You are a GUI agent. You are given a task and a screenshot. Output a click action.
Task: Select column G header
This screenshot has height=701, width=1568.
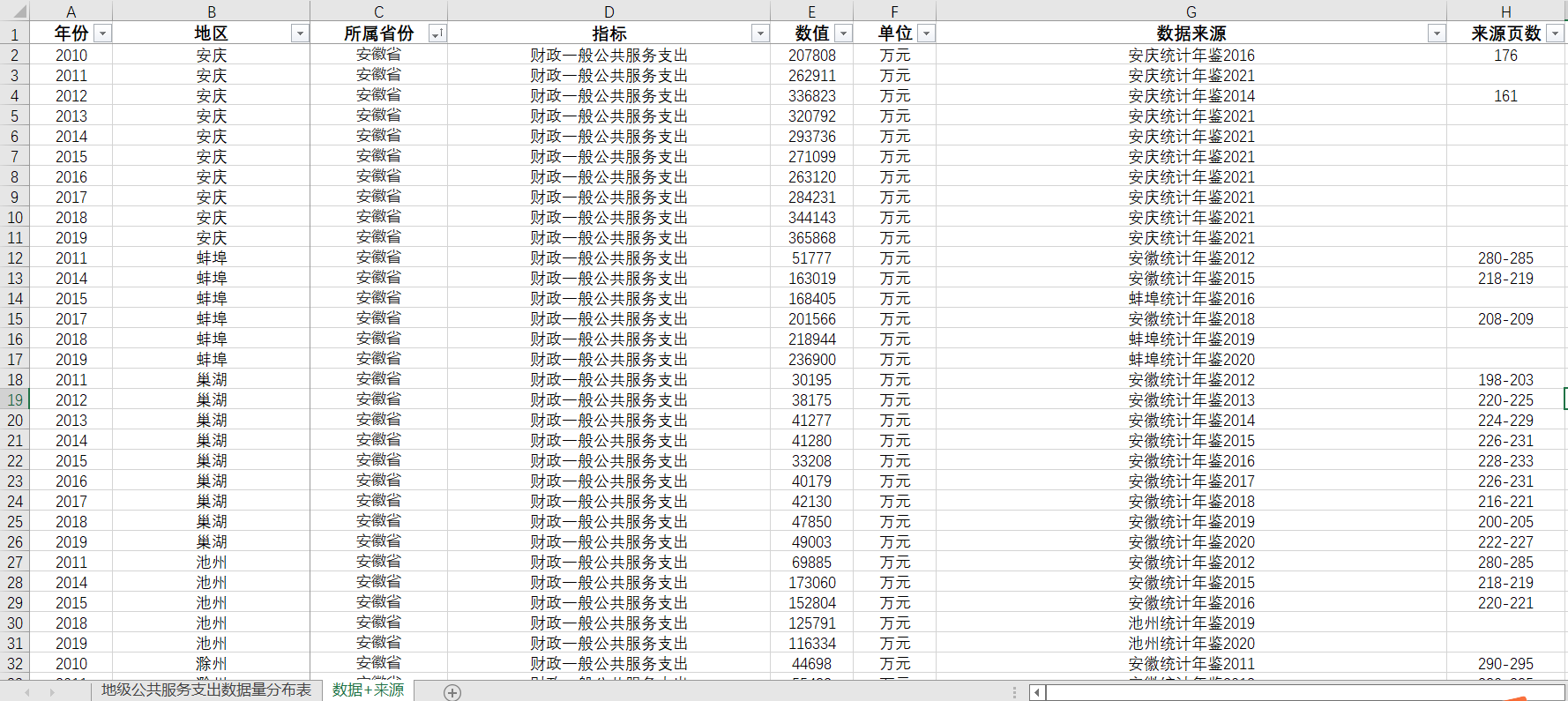point(1191,11)
